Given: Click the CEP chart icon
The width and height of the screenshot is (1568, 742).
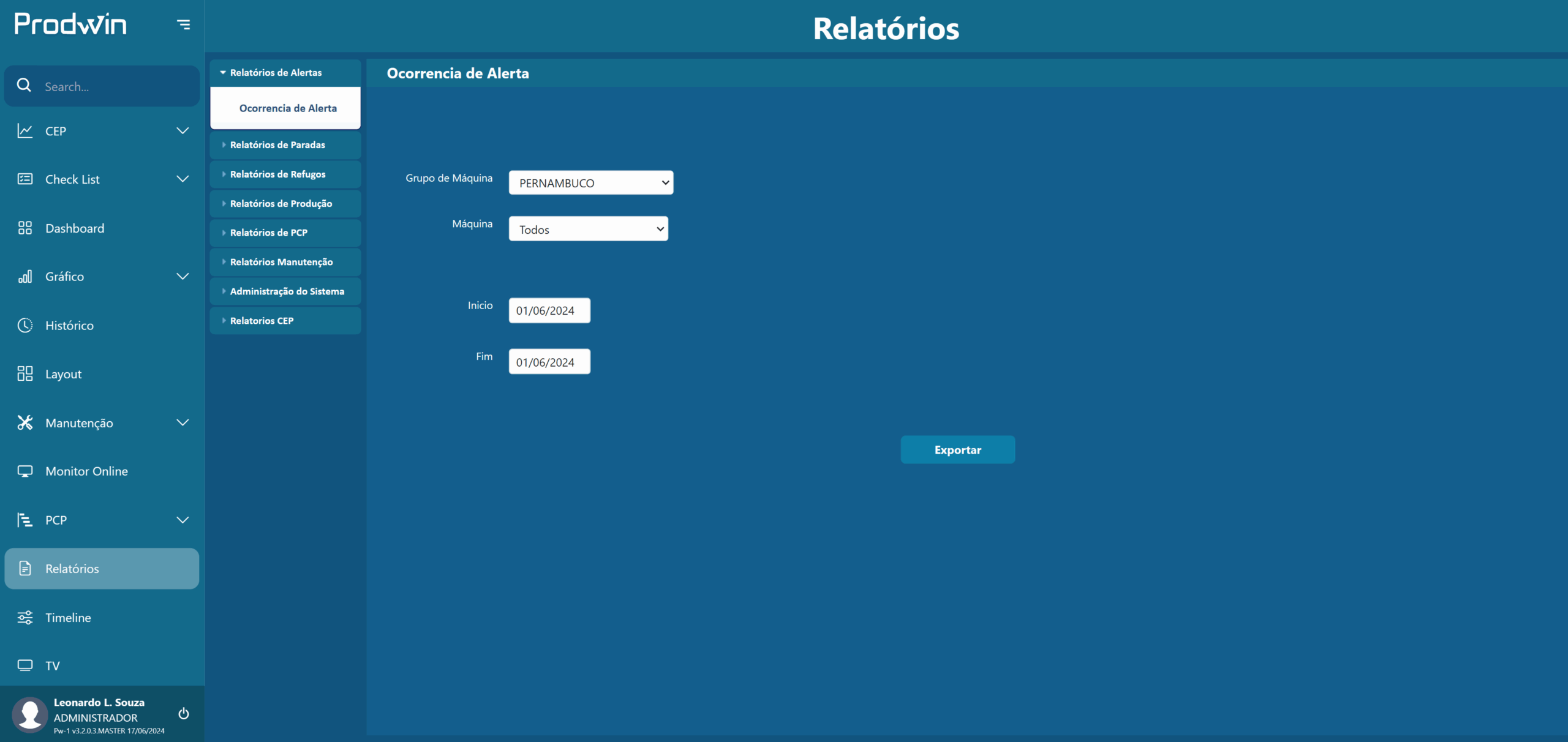Looking at the screenshot, I should (24, 130).
